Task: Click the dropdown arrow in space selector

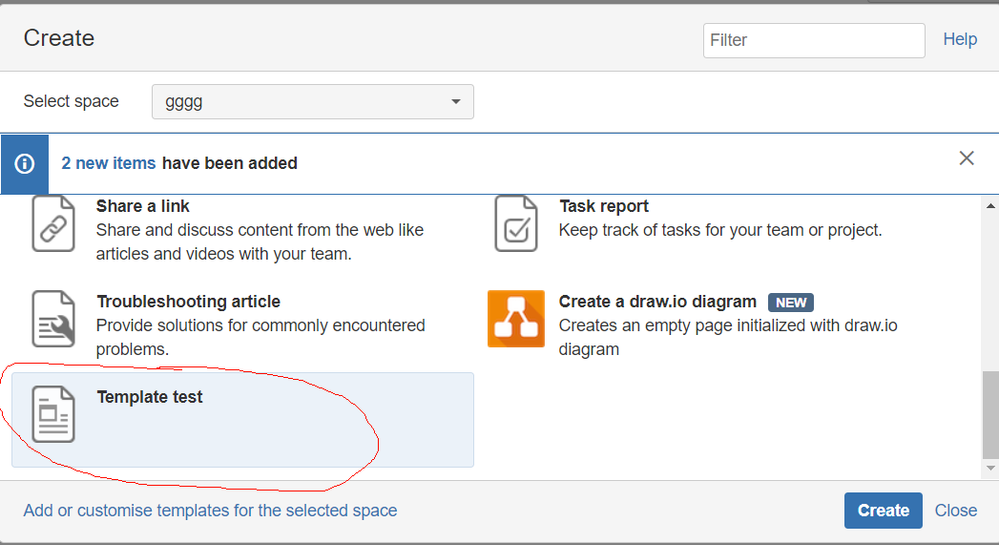Action: click(x=456, y=102)
